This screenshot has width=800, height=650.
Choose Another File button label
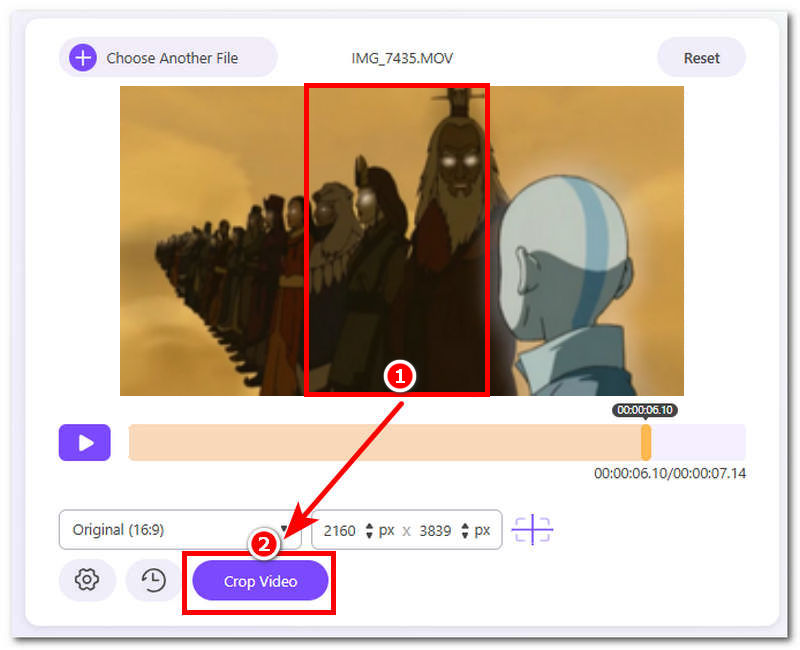click(x=172, y=58)
